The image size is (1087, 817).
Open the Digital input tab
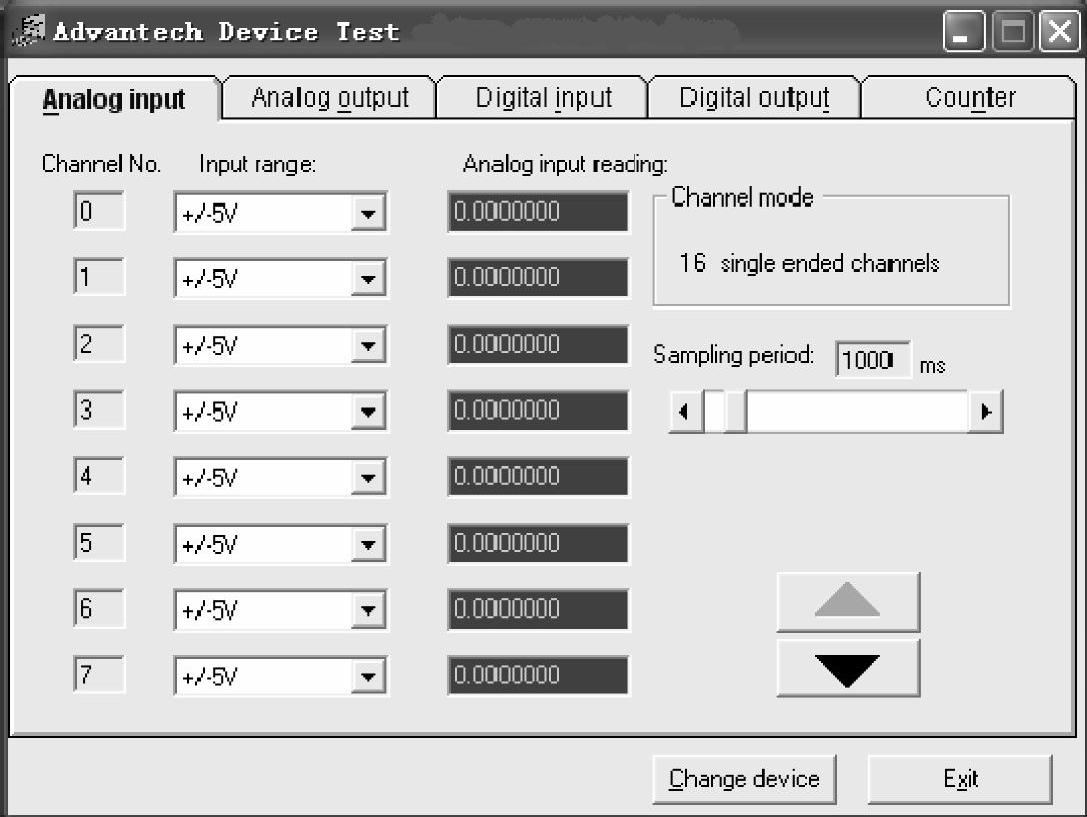point(544,98)
